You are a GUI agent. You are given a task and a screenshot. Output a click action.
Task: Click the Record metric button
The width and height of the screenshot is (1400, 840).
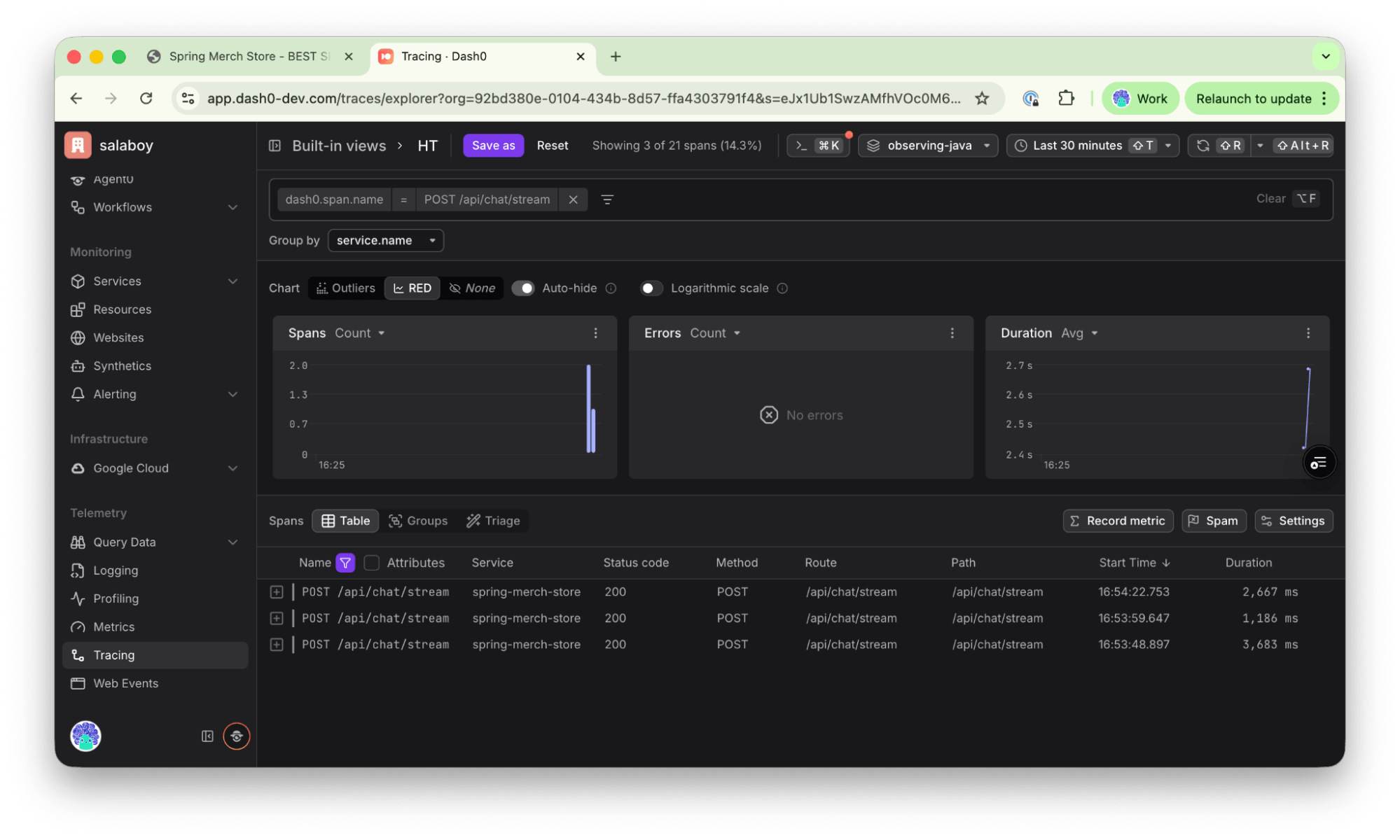point(1118,521)
